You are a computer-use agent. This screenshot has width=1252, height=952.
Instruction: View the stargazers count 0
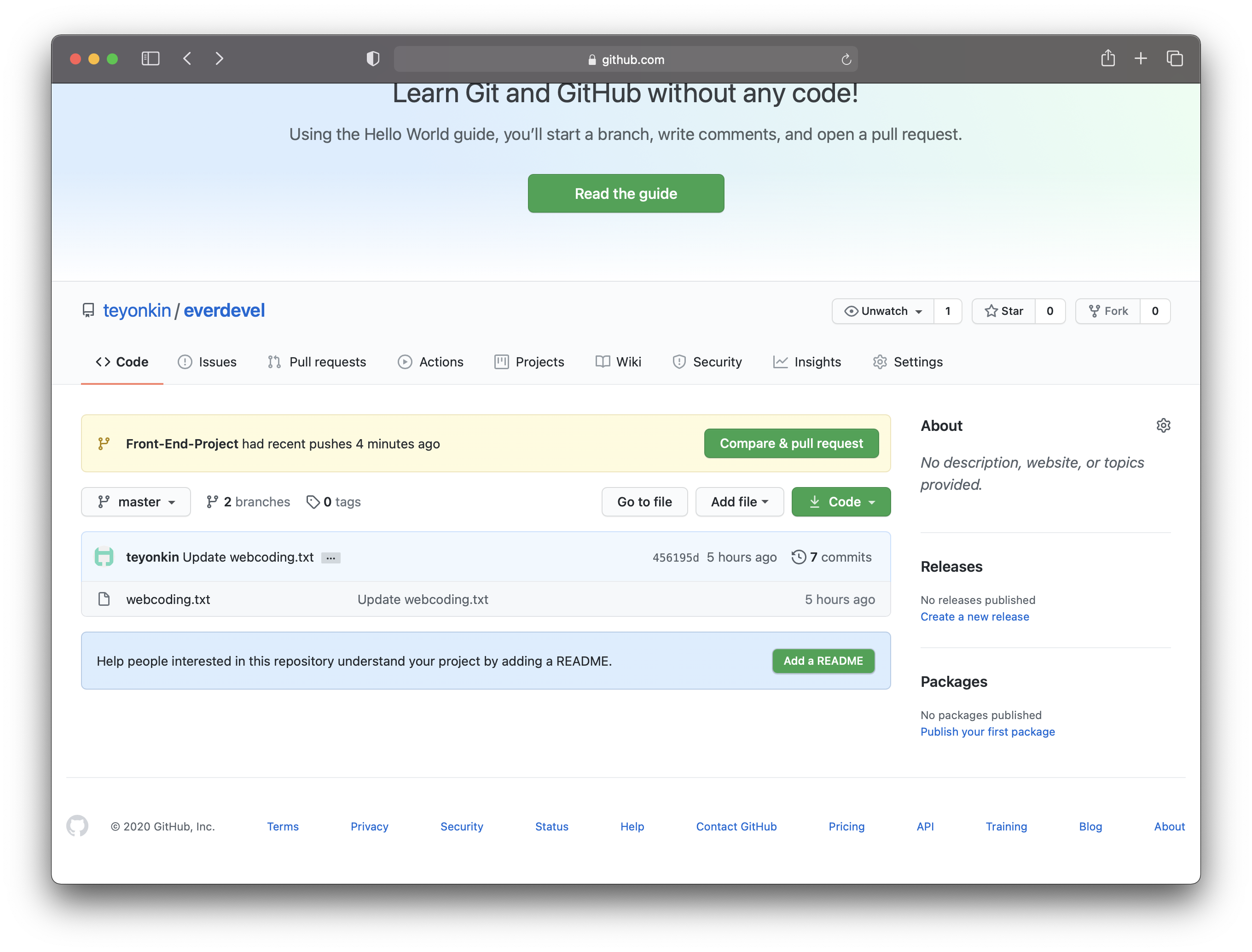point(1050,311)
